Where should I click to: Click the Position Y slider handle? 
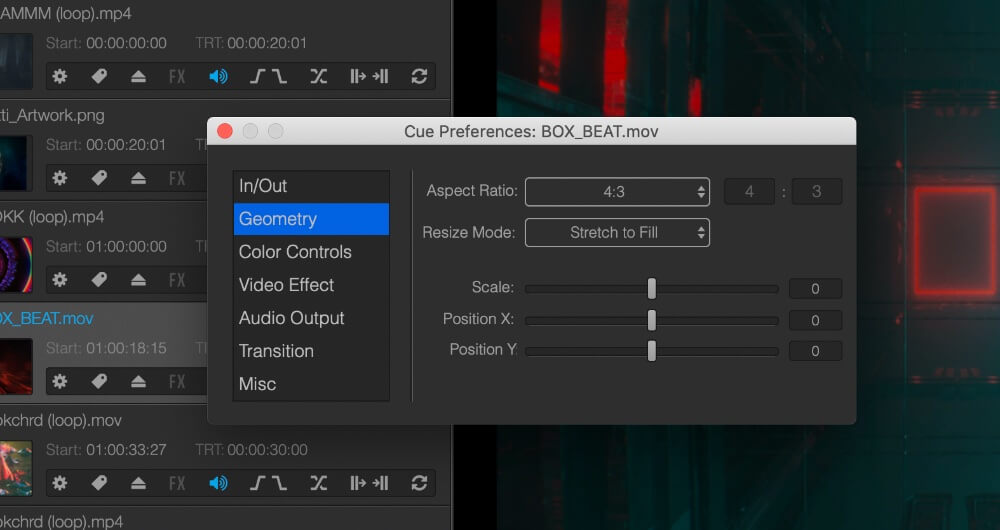(x=652, y=351)
